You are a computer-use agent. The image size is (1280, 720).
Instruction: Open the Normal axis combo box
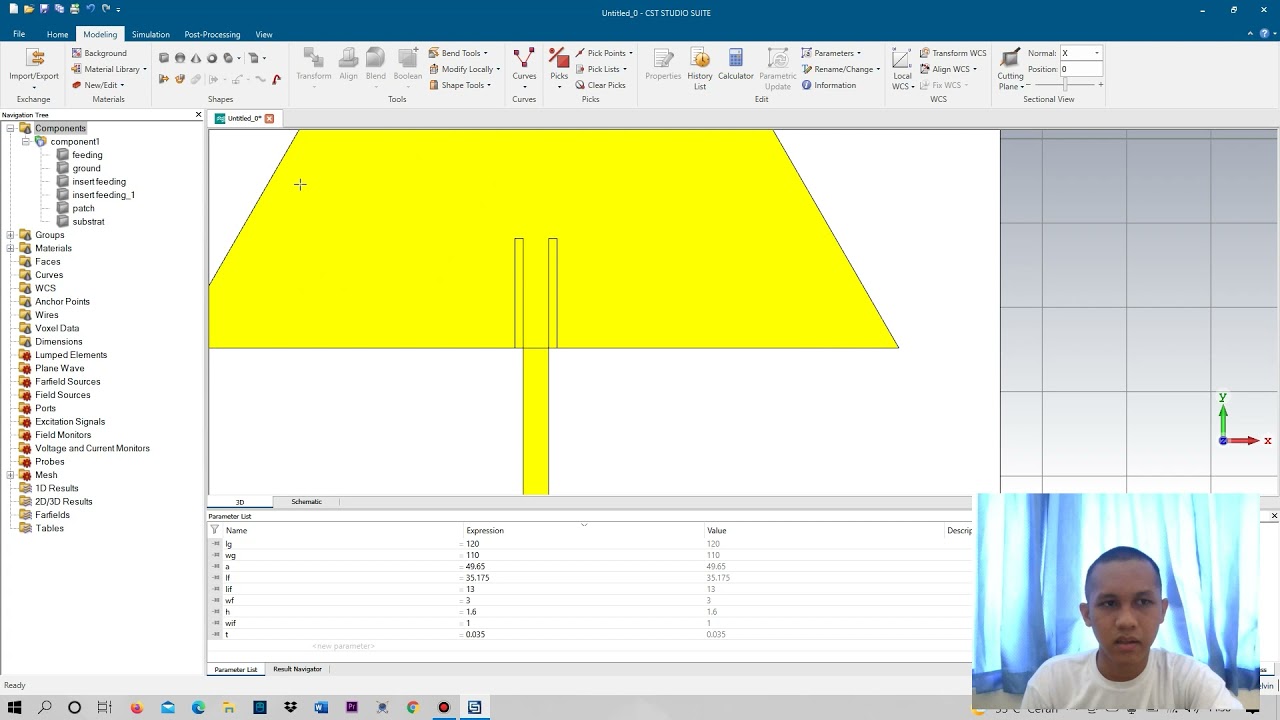click(x=1081, y=53)
